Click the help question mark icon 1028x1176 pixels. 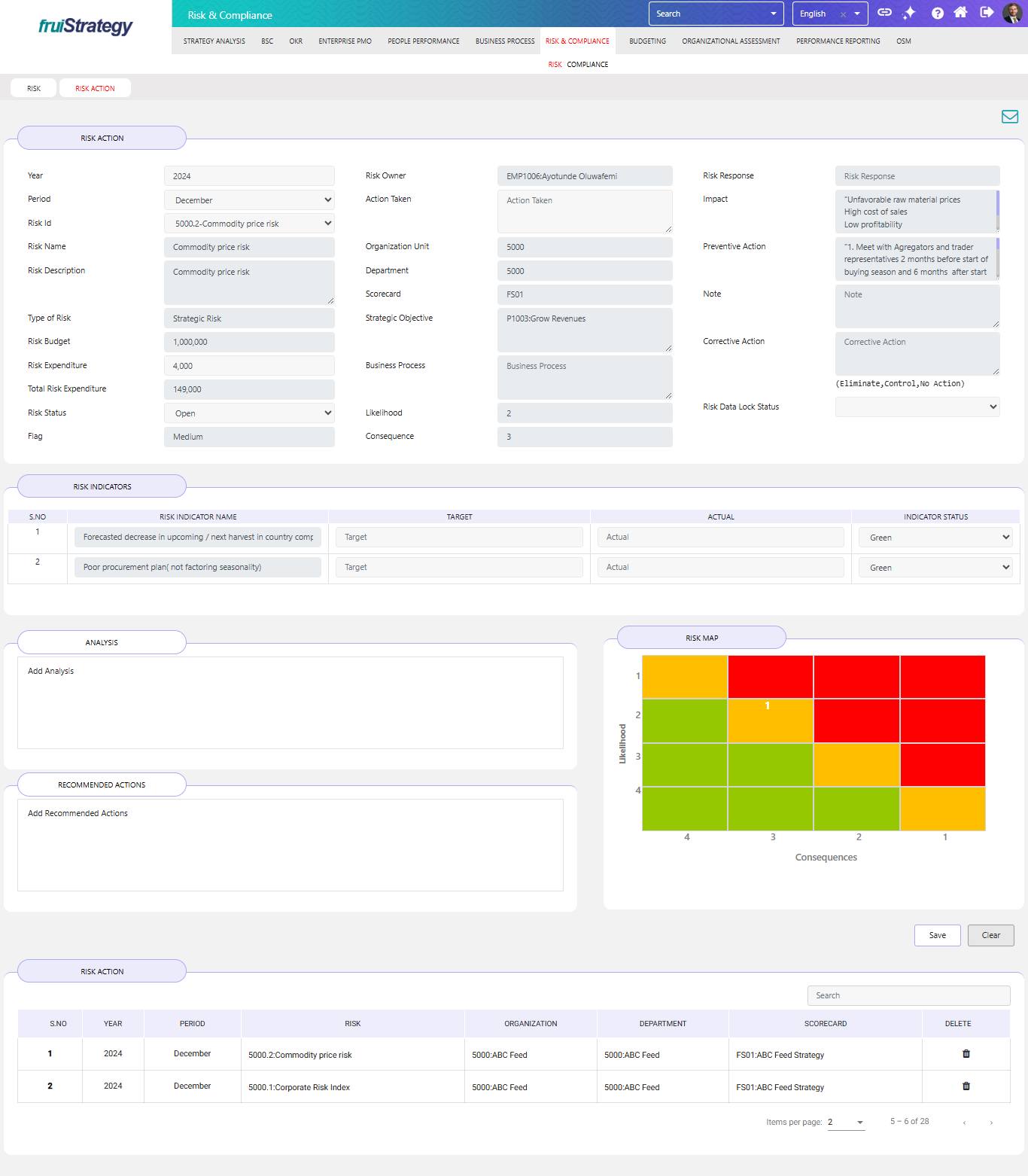(x=937, y=13)
